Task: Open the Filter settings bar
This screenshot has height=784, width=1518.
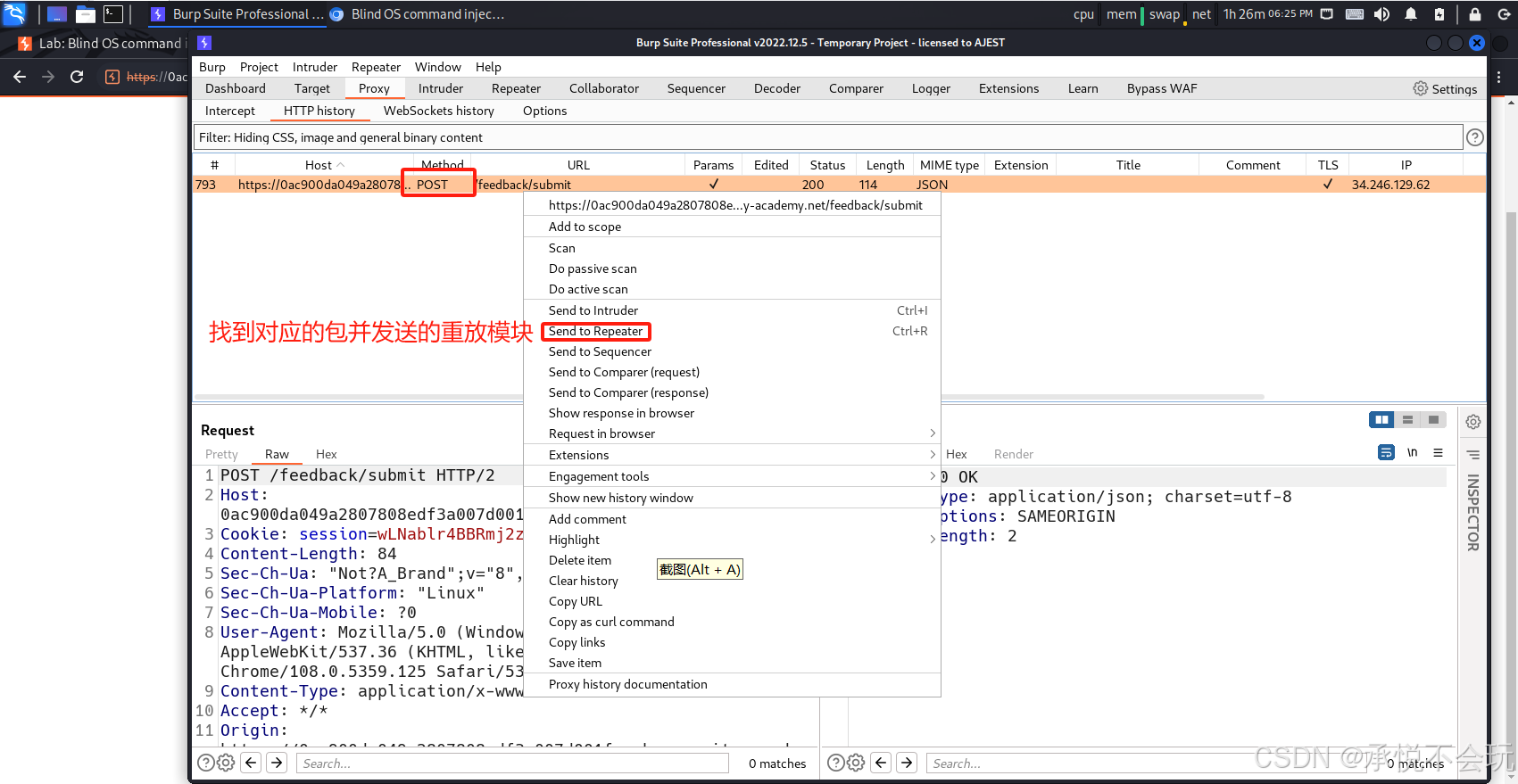Action: [827, 137]
